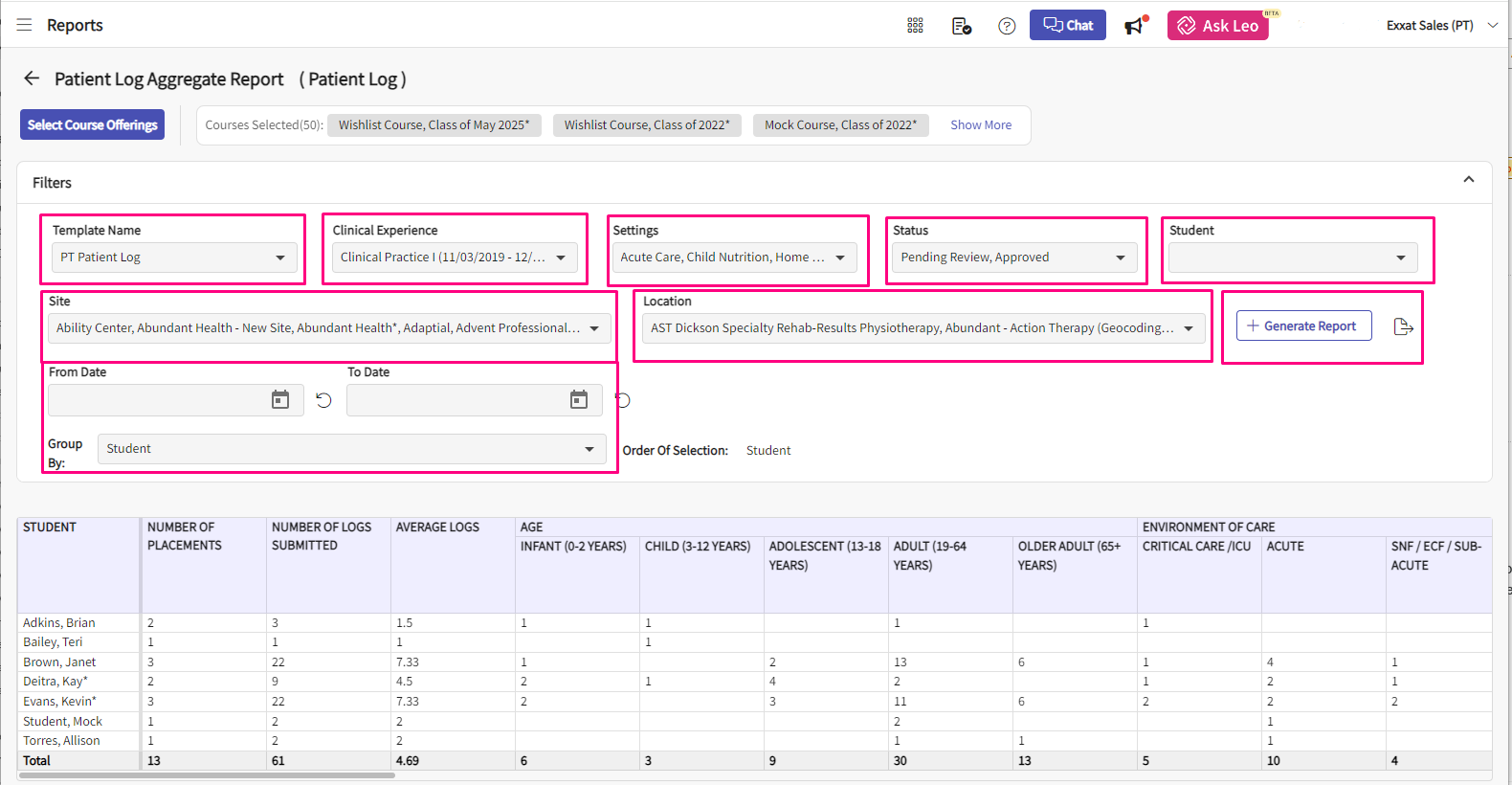Image resolution: width=1512 pixels, height=785 pixels.
Task: Expand the Group By dropdown
Action: (351, 449)
